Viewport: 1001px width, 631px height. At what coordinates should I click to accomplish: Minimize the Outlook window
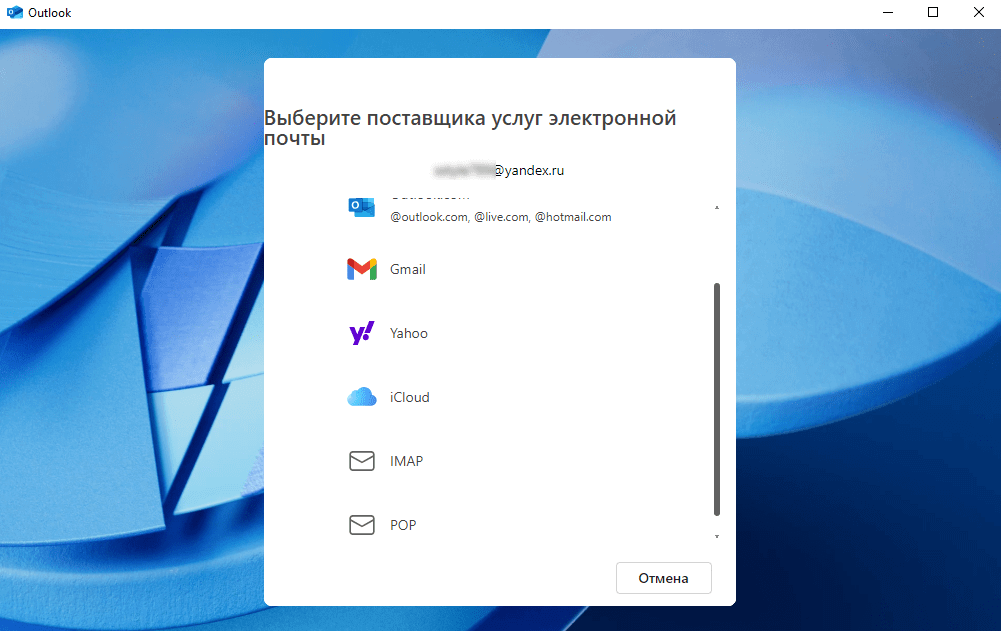point(887,13)
